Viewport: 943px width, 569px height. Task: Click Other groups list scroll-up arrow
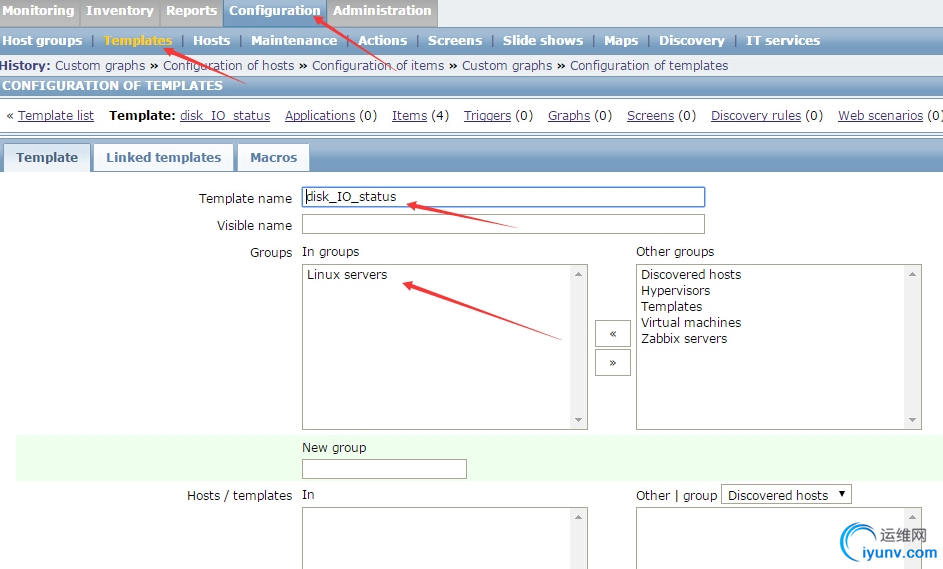coord(912,274)
